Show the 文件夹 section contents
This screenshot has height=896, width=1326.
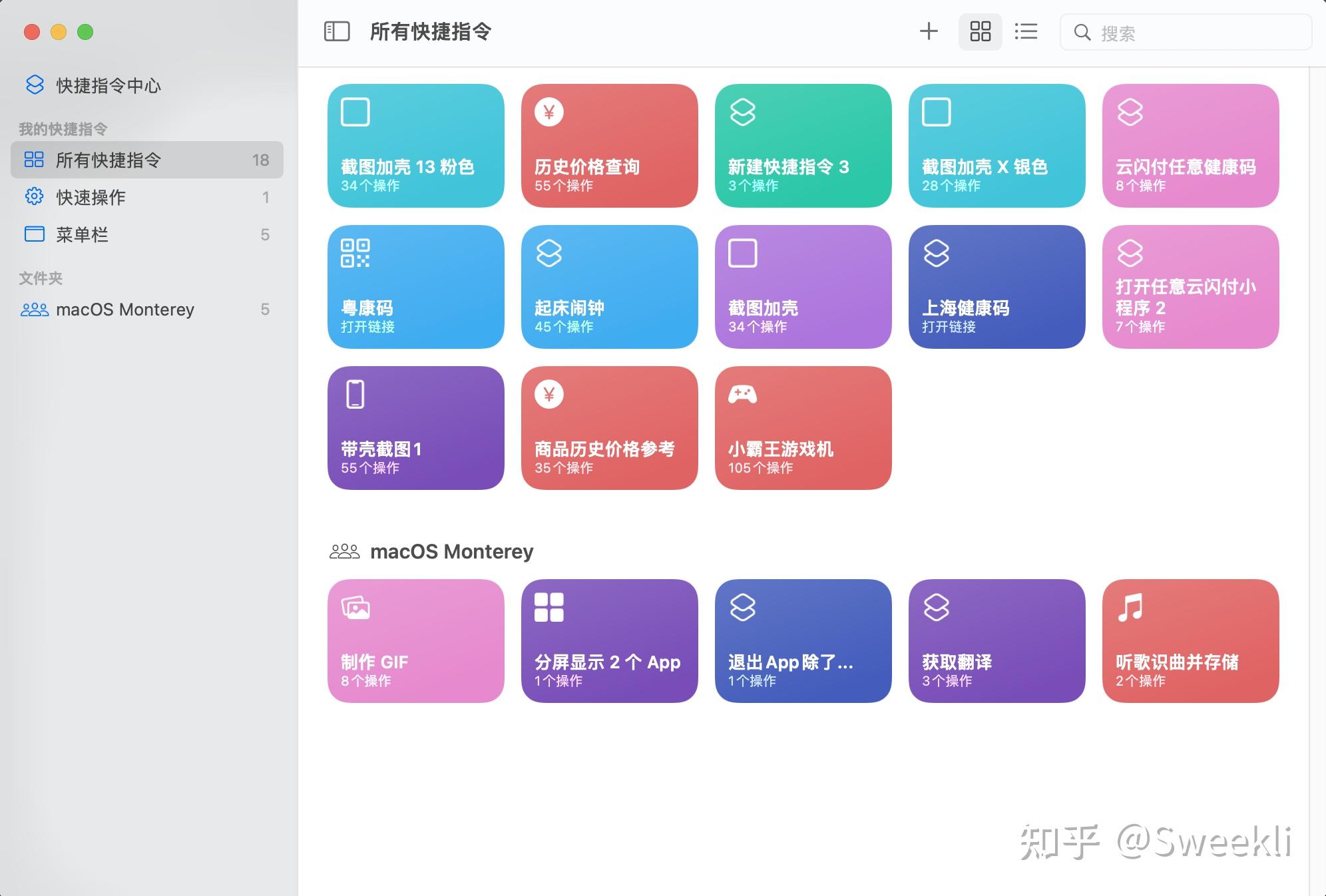click(x=40, y=278)
